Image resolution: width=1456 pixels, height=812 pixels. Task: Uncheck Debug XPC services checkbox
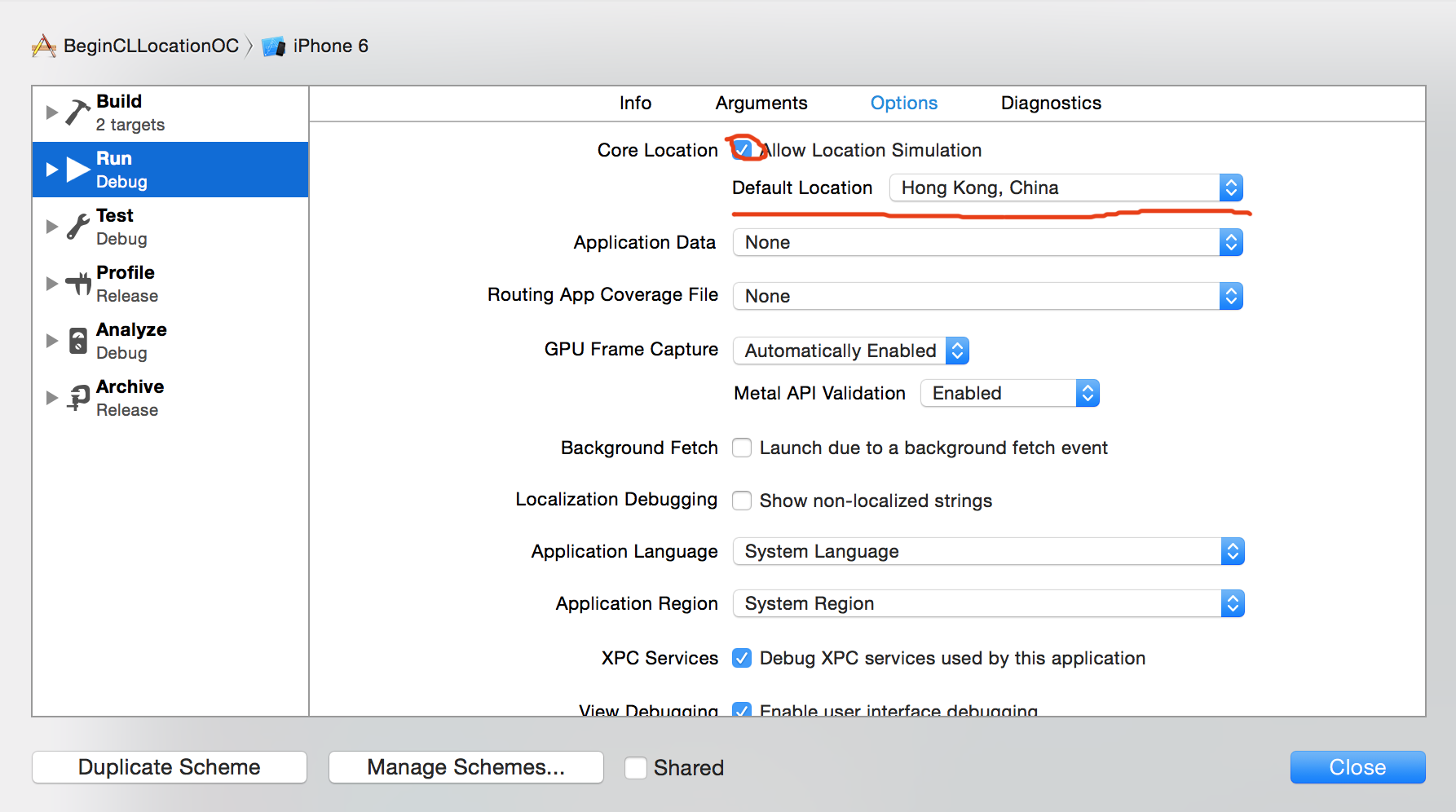742,658
